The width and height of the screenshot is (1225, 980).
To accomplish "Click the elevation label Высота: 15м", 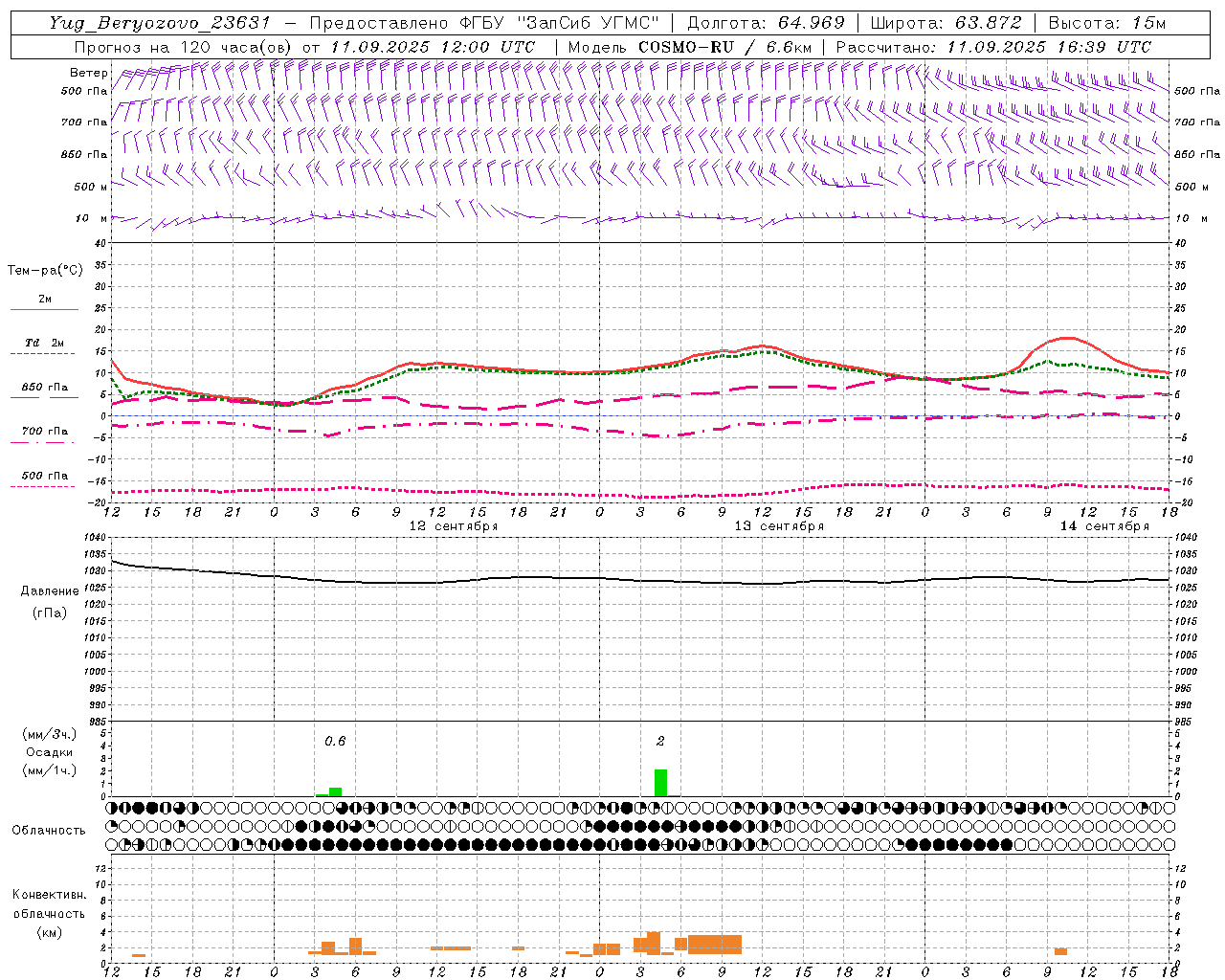I will pos(1107,23).
